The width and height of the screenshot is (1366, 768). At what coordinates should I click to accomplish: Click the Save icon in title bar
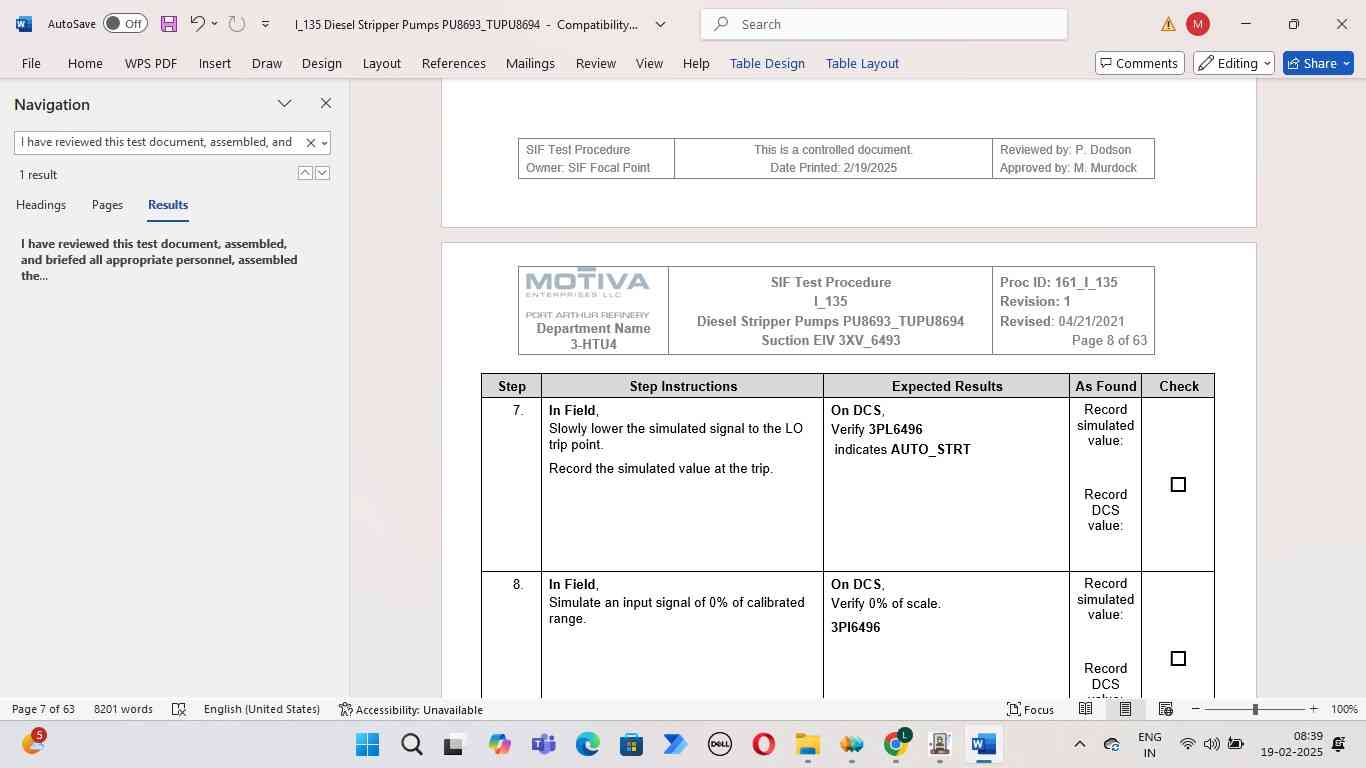click(x=168, y=24)
